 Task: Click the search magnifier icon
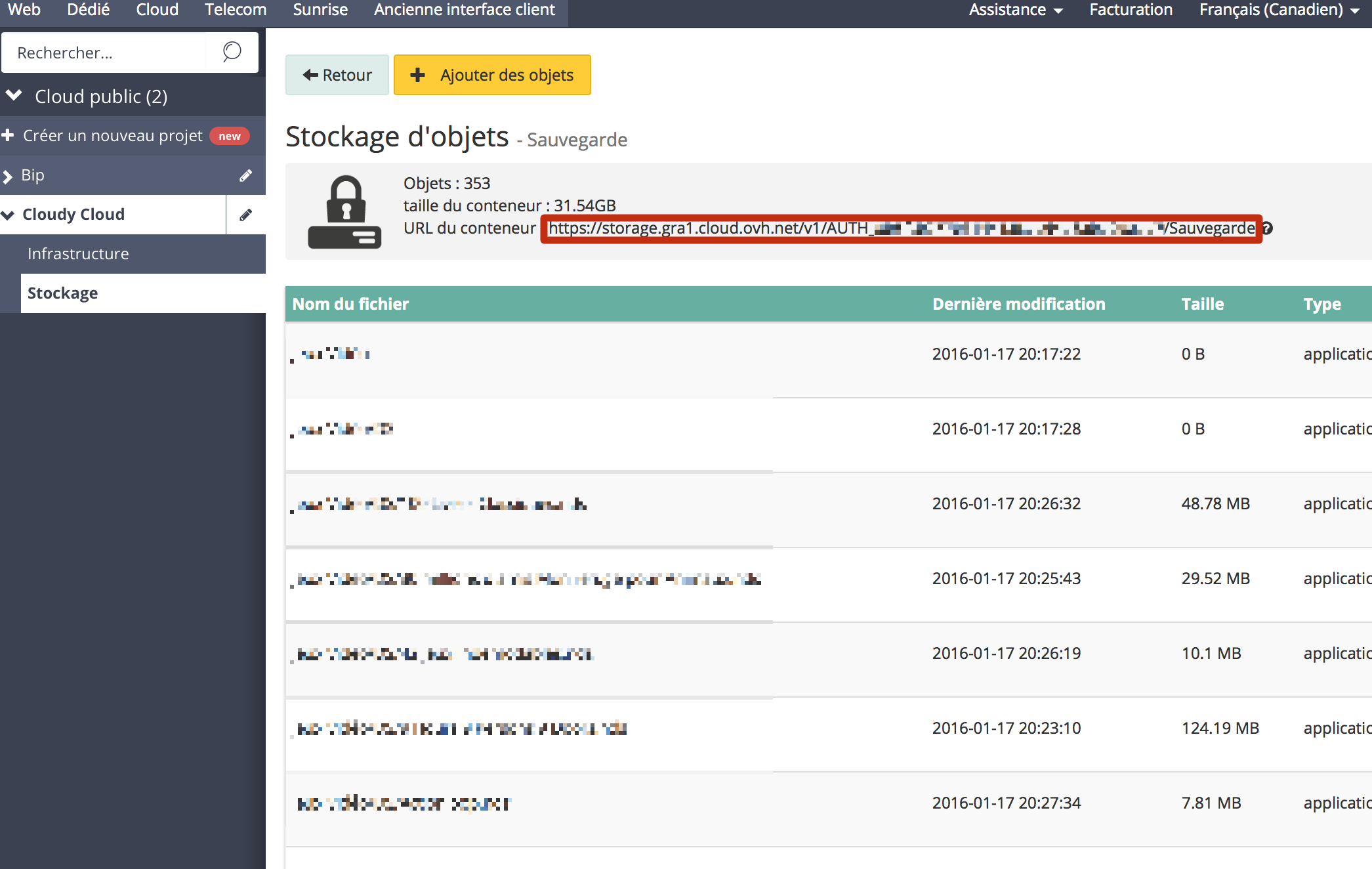point(232,52)
